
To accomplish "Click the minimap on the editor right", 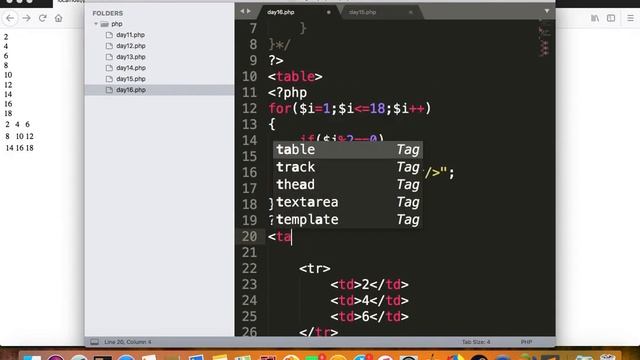I will [x=544, y=39].
